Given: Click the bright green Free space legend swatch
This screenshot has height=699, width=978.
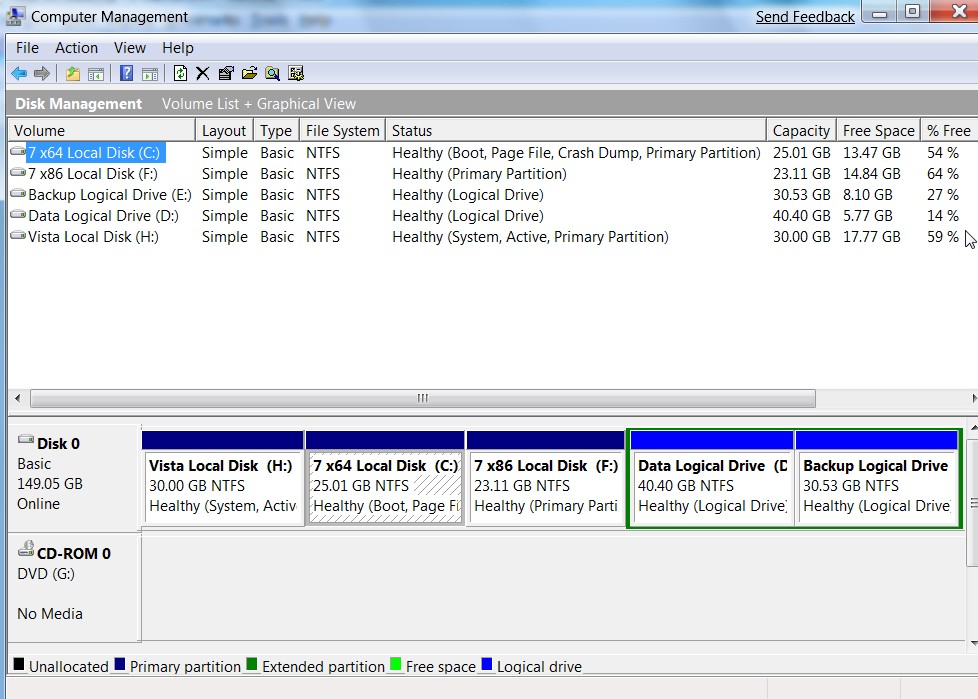Looking at the screenshot, I should click(x=395, y=663).
